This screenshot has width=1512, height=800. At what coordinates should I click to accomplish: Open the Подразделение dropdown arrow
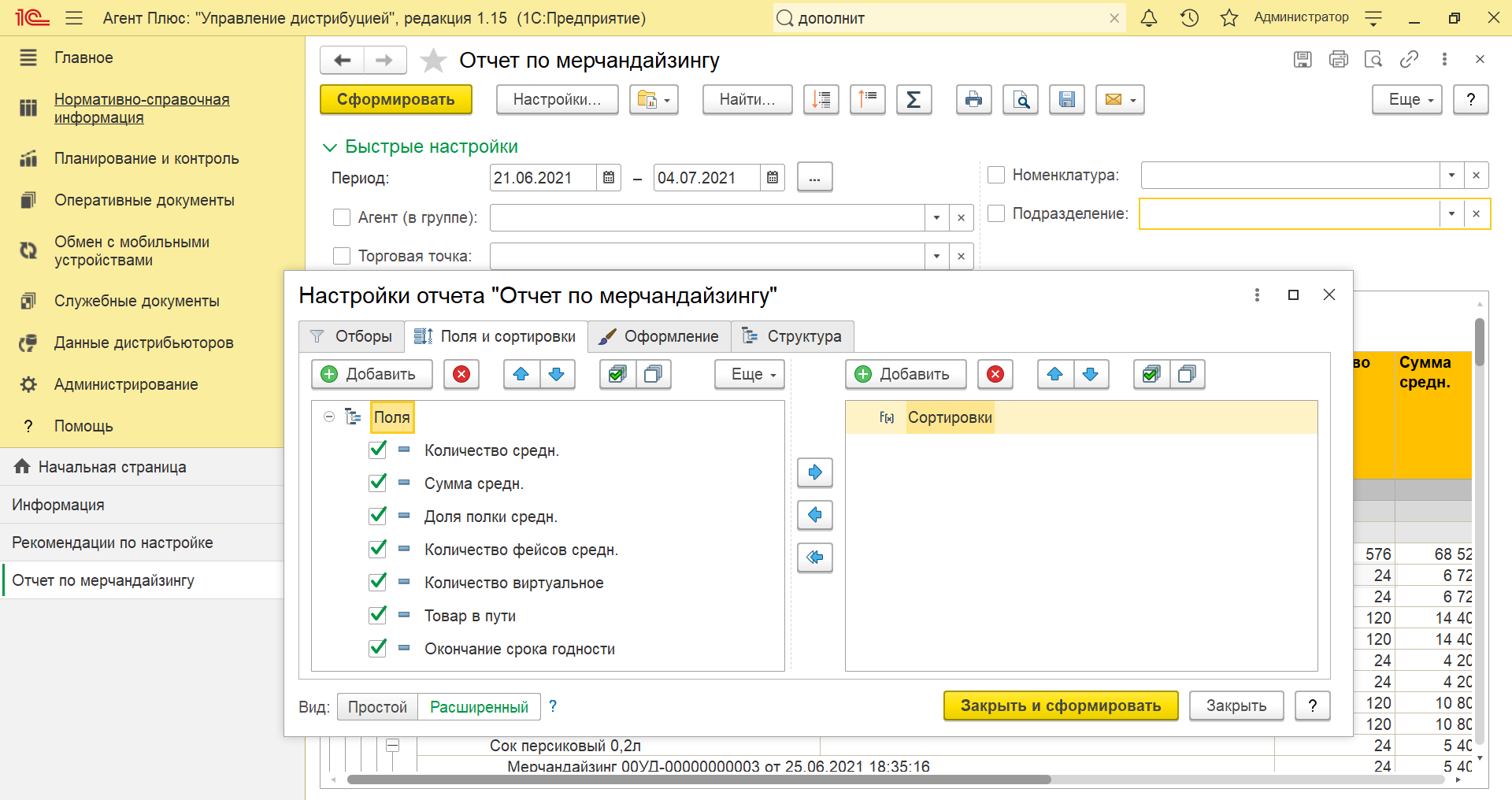click(x=1451, y=214)
